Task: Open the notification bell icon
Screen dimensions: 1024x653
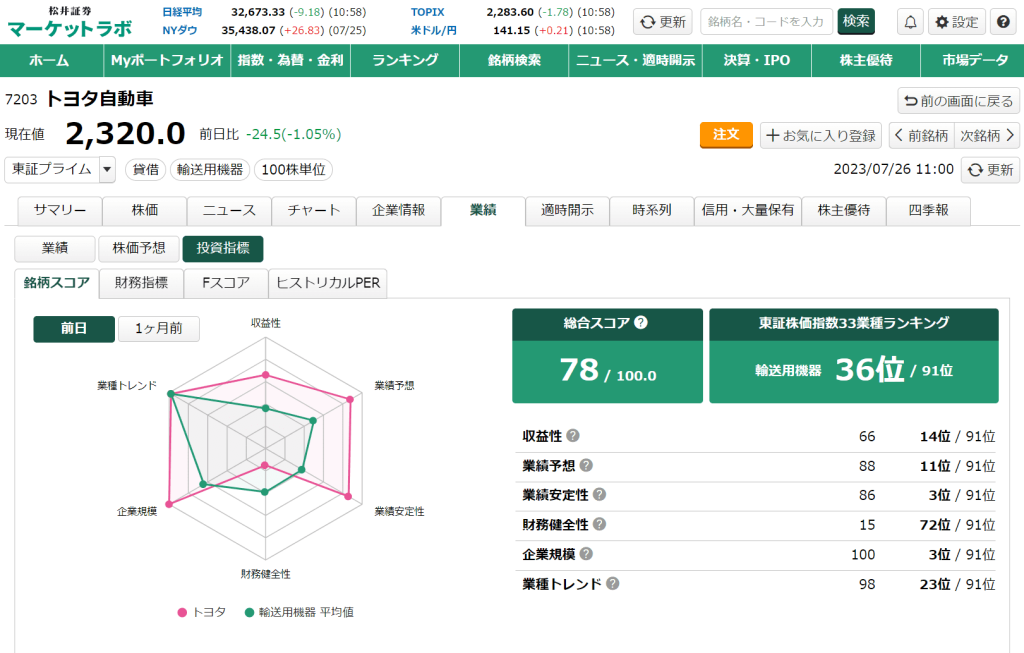Action: tap(910, 22)
